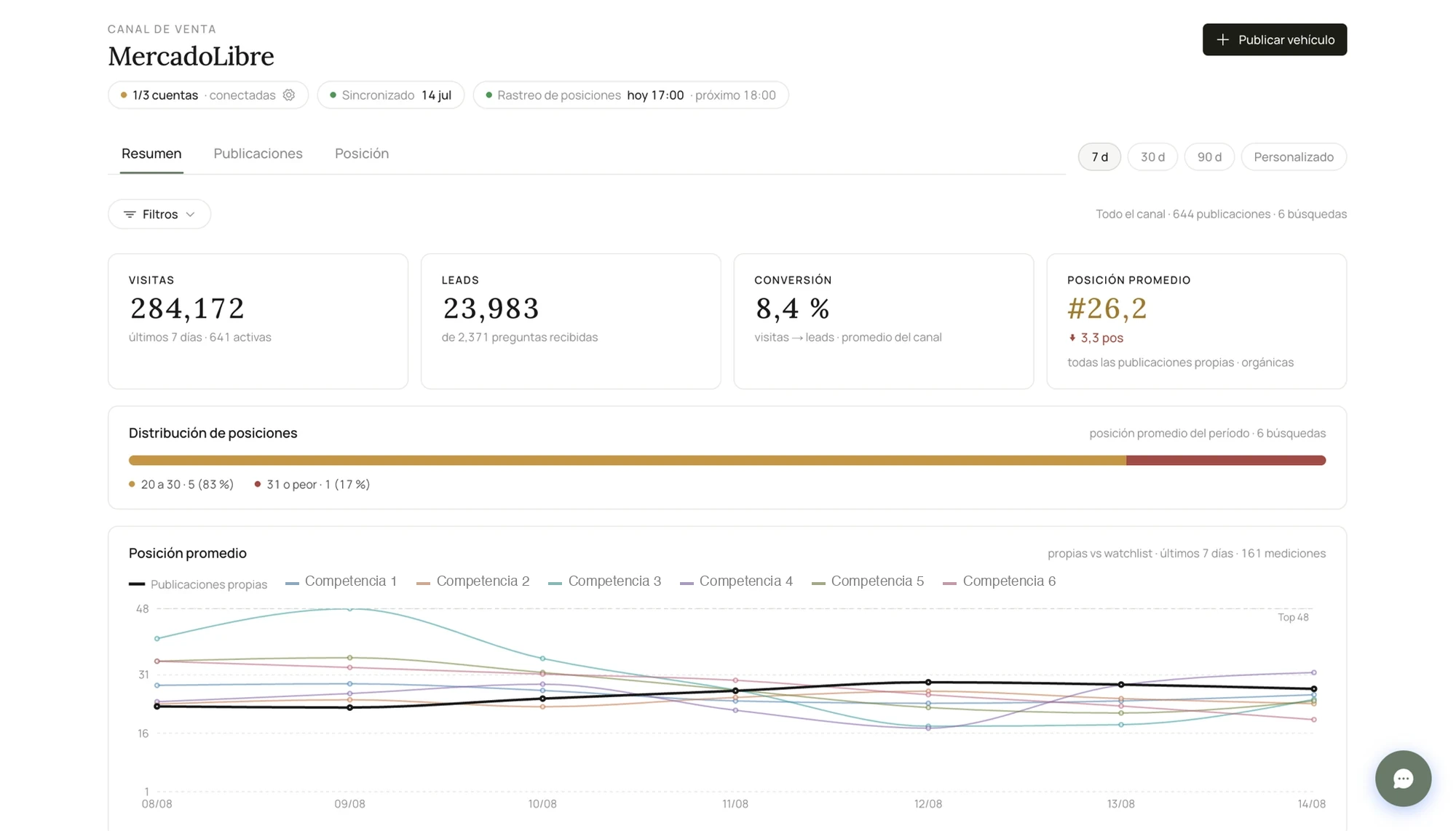Click the Posición promedio #26,2 value
Image resolution: width=1456 pixels, height=831 pixels.
point(1107,309)
